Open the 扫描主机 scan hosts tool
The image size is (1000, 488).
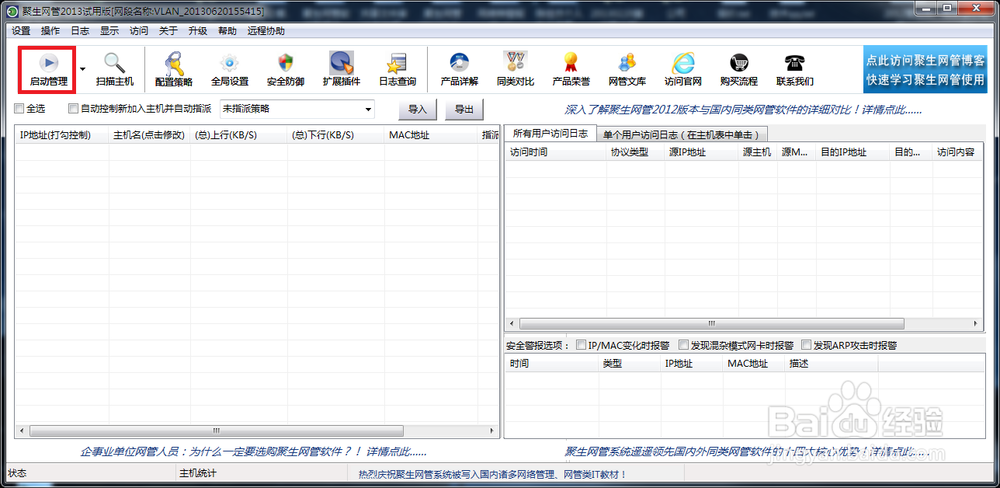point(115,69)
